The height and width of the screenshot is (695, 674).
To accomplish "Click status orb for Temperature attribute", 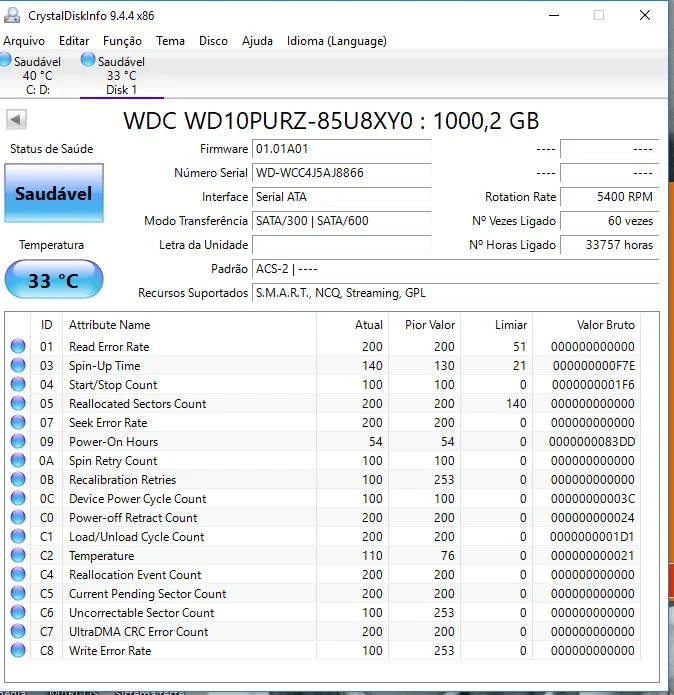I will (x=18, y=555).
